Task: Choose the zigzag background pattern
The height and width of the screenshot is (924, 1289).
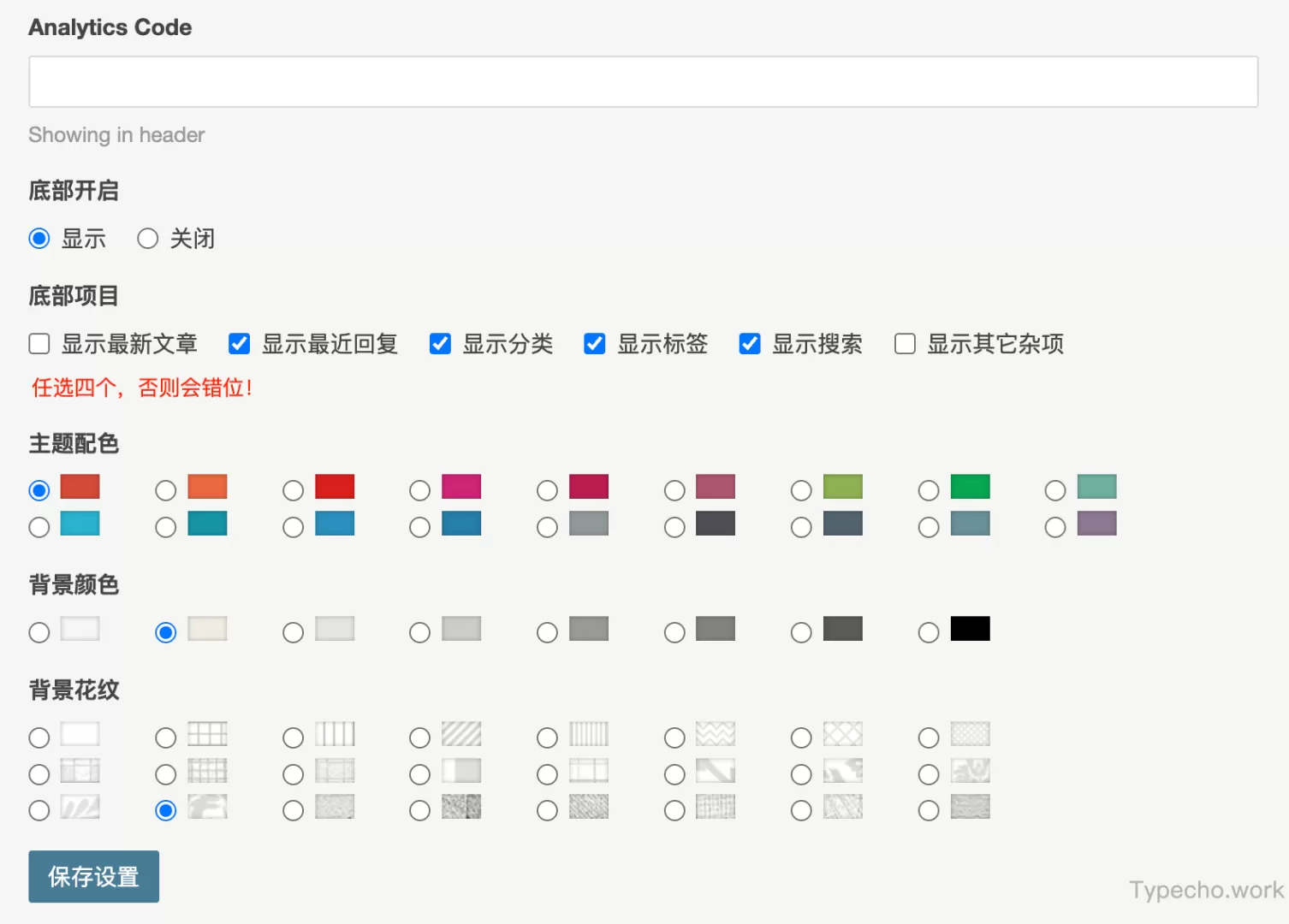Action: click(674, 737)
